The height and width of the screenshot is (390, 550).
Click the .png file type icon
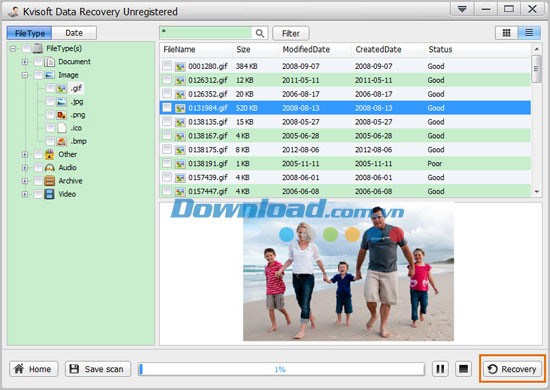(x=61, y=115)
